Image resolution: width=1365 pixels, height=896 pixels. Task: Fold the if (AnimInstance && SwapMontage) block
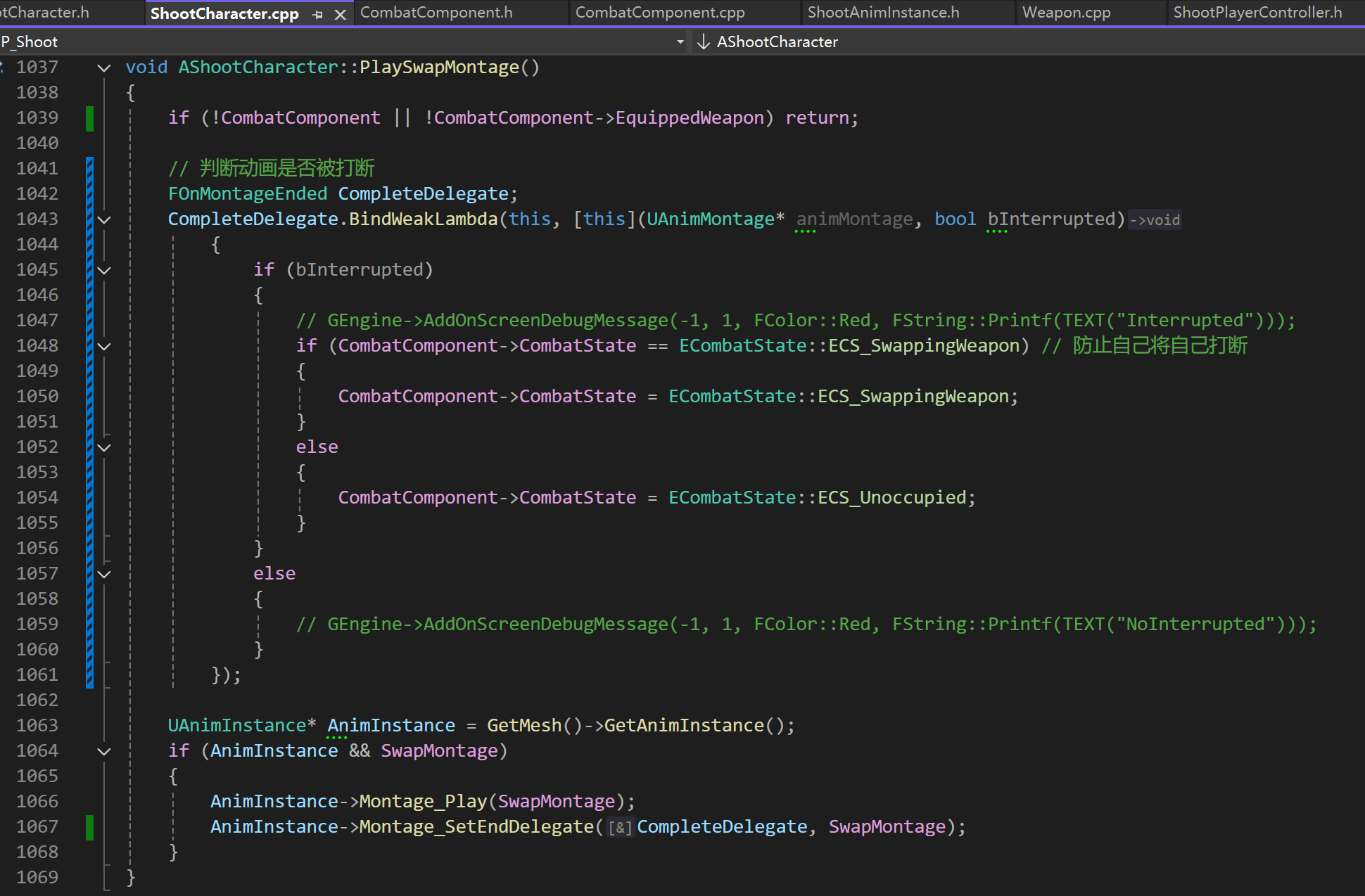[104, 752]
